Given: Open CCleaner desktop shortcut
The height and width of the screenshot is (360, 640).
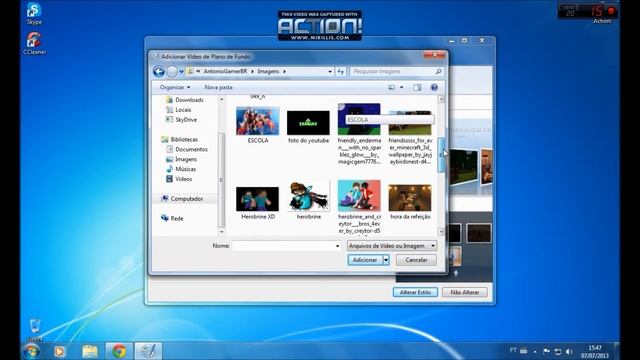Looking at the screenshot, I should [34, 43].
